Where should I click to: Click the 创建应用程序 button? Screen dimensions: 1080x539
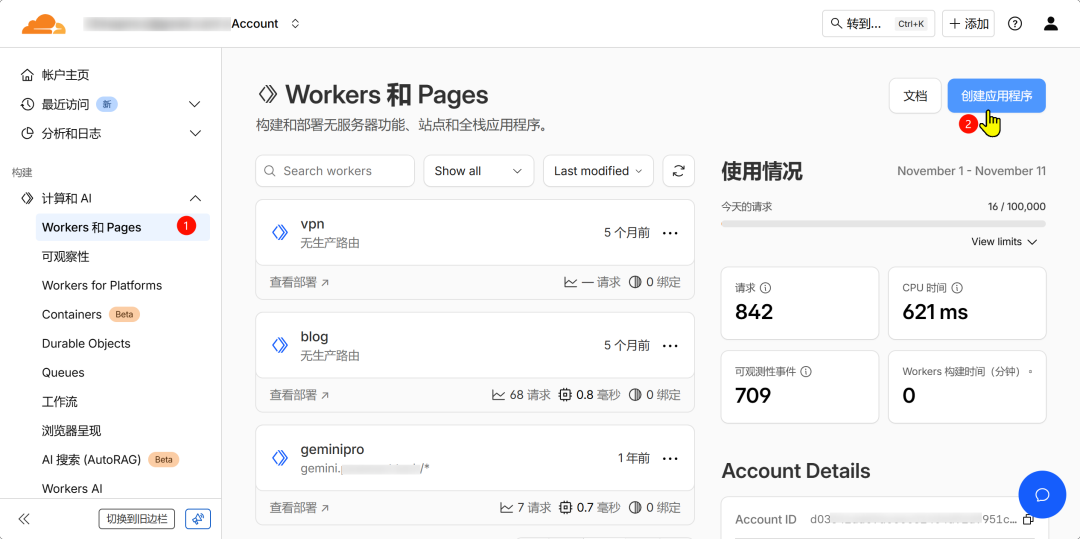(x=996, y=96)
